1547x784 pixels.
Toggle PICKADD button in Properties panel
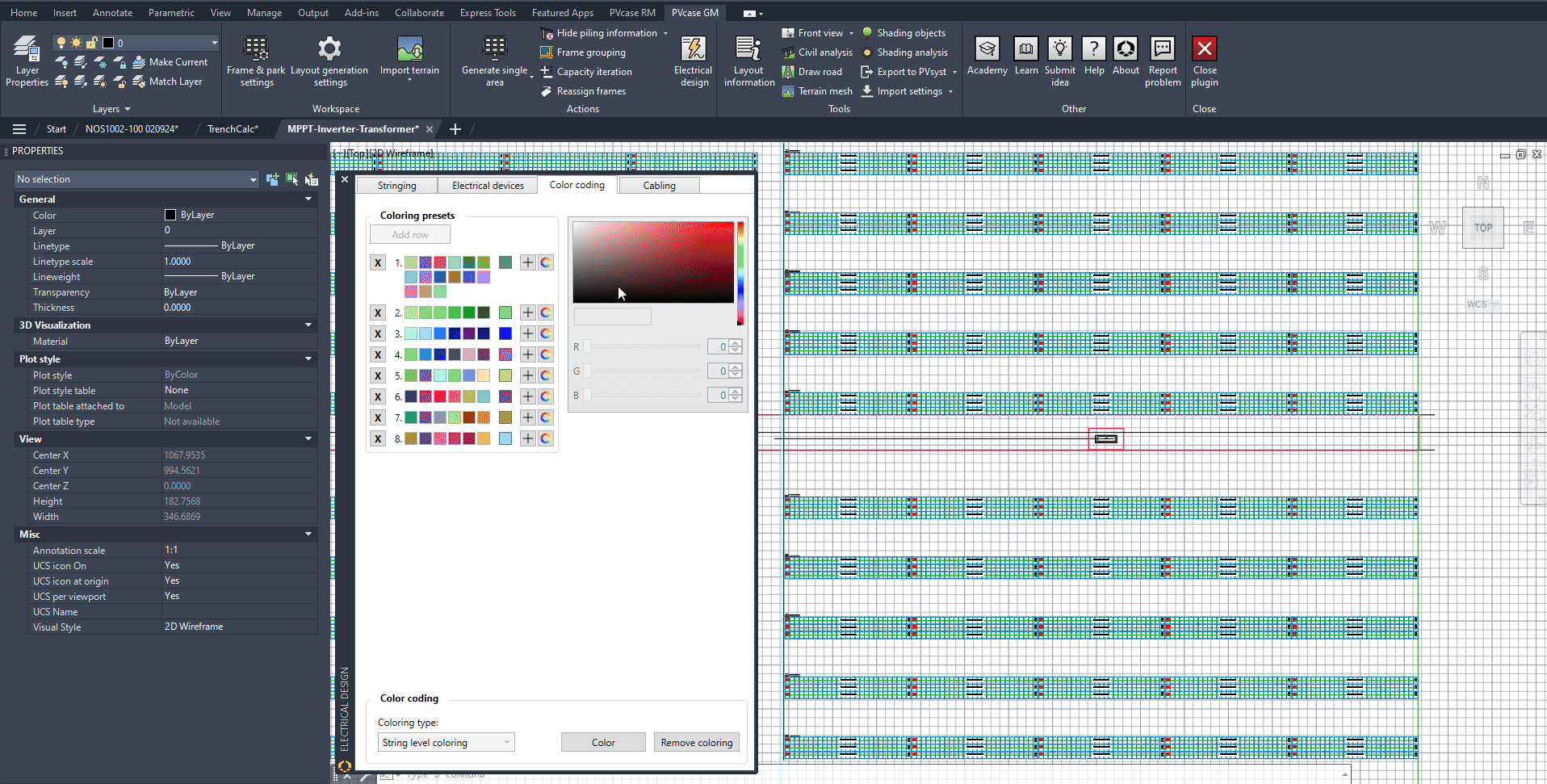point(272,179)
